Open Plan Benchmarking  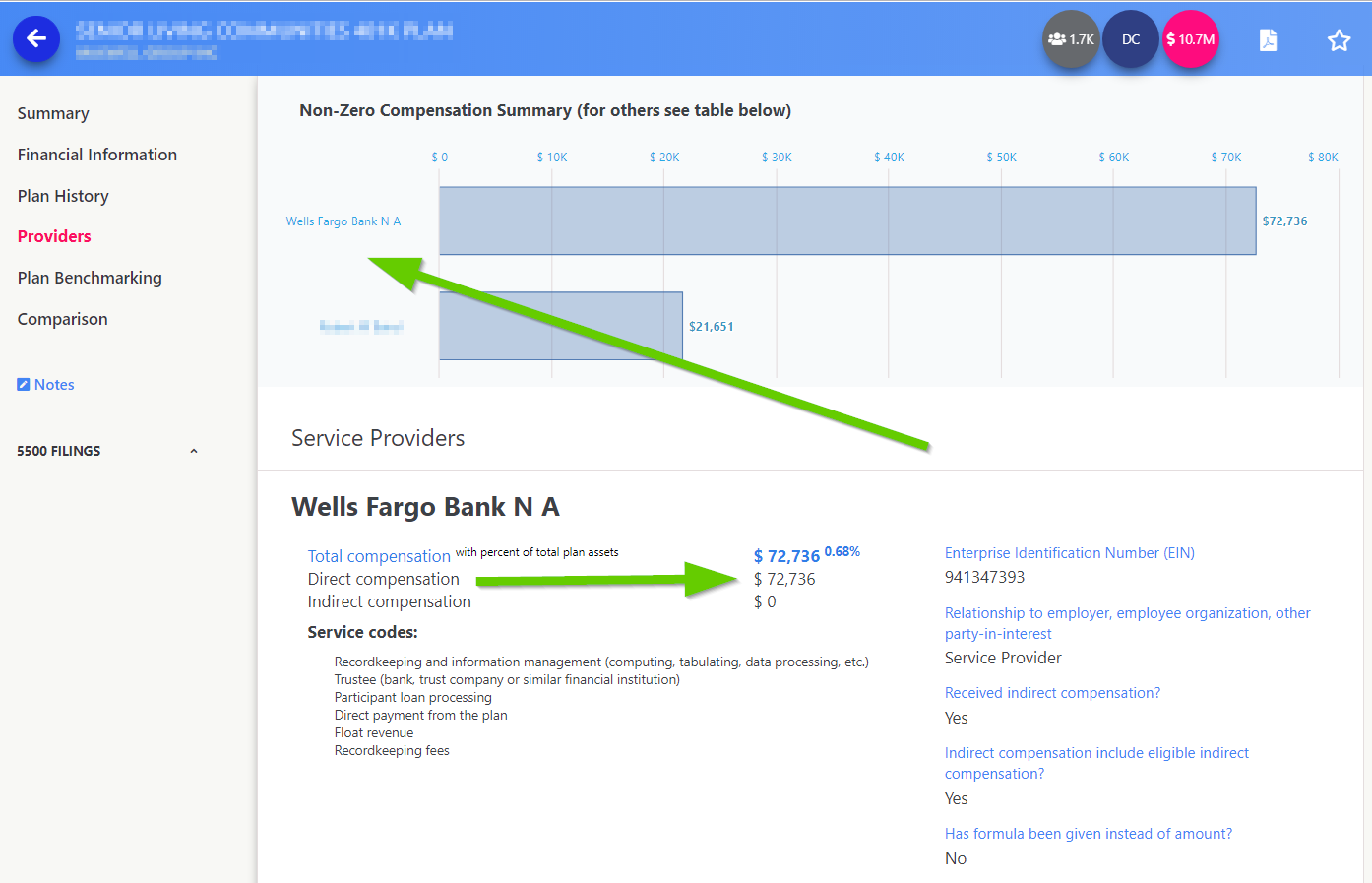[x=90, y=278]
